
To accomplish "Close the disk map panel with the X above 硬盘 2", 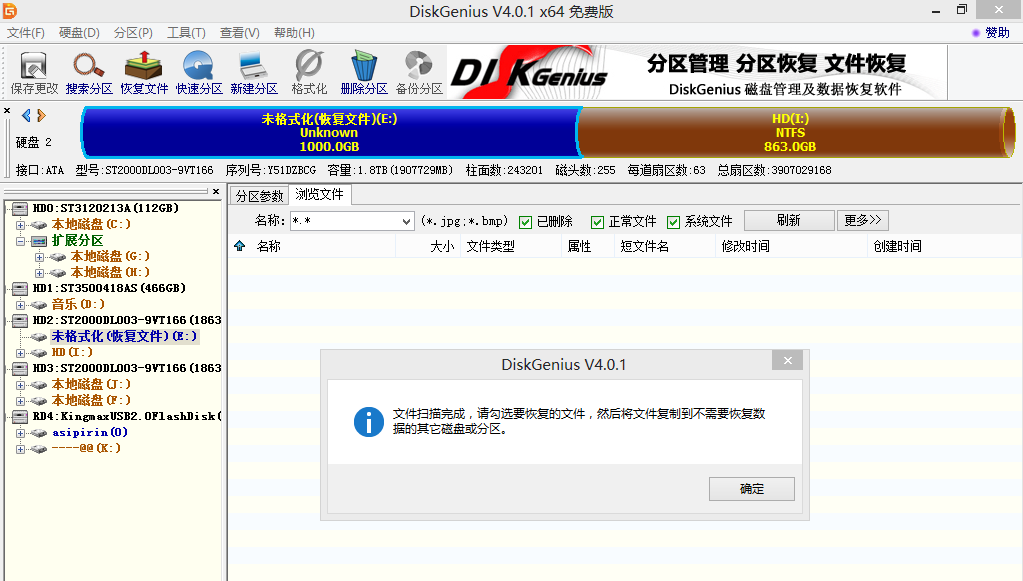I will click(7, 111).
